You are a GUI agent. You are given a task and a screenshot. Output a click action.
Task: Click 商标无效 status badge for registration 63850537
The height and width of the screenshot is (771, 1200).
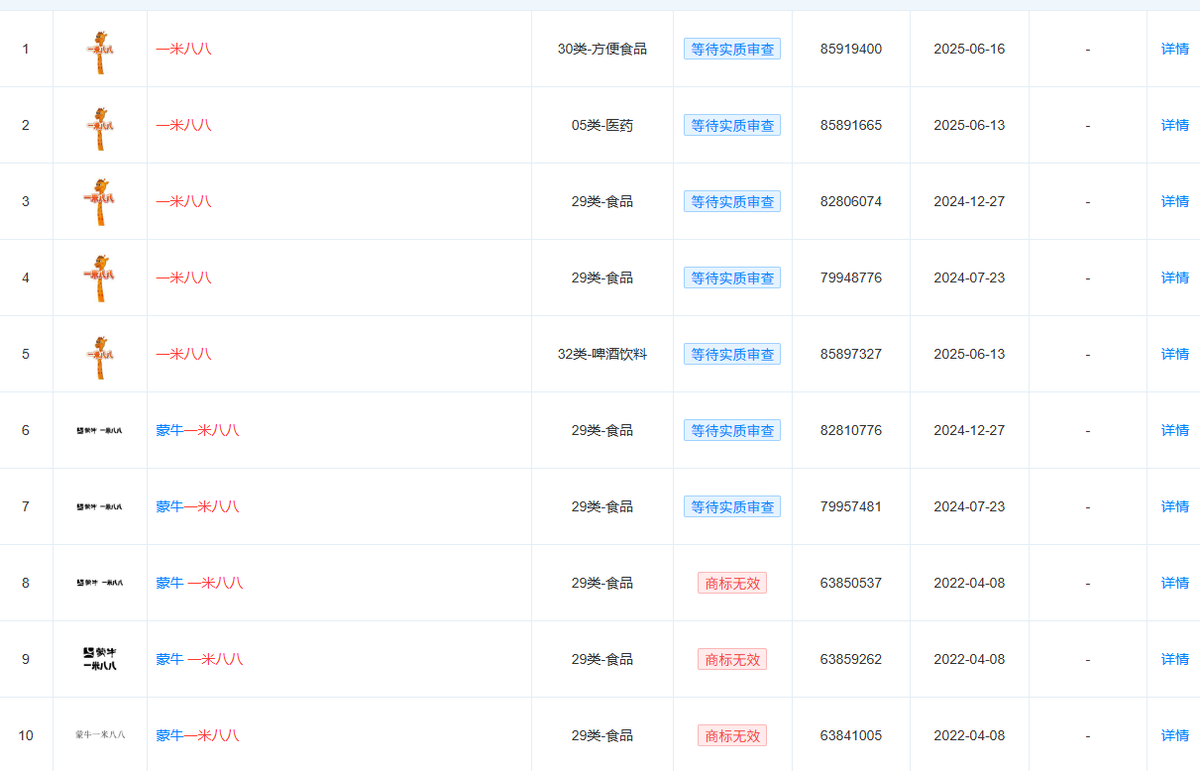click(732, 583)
